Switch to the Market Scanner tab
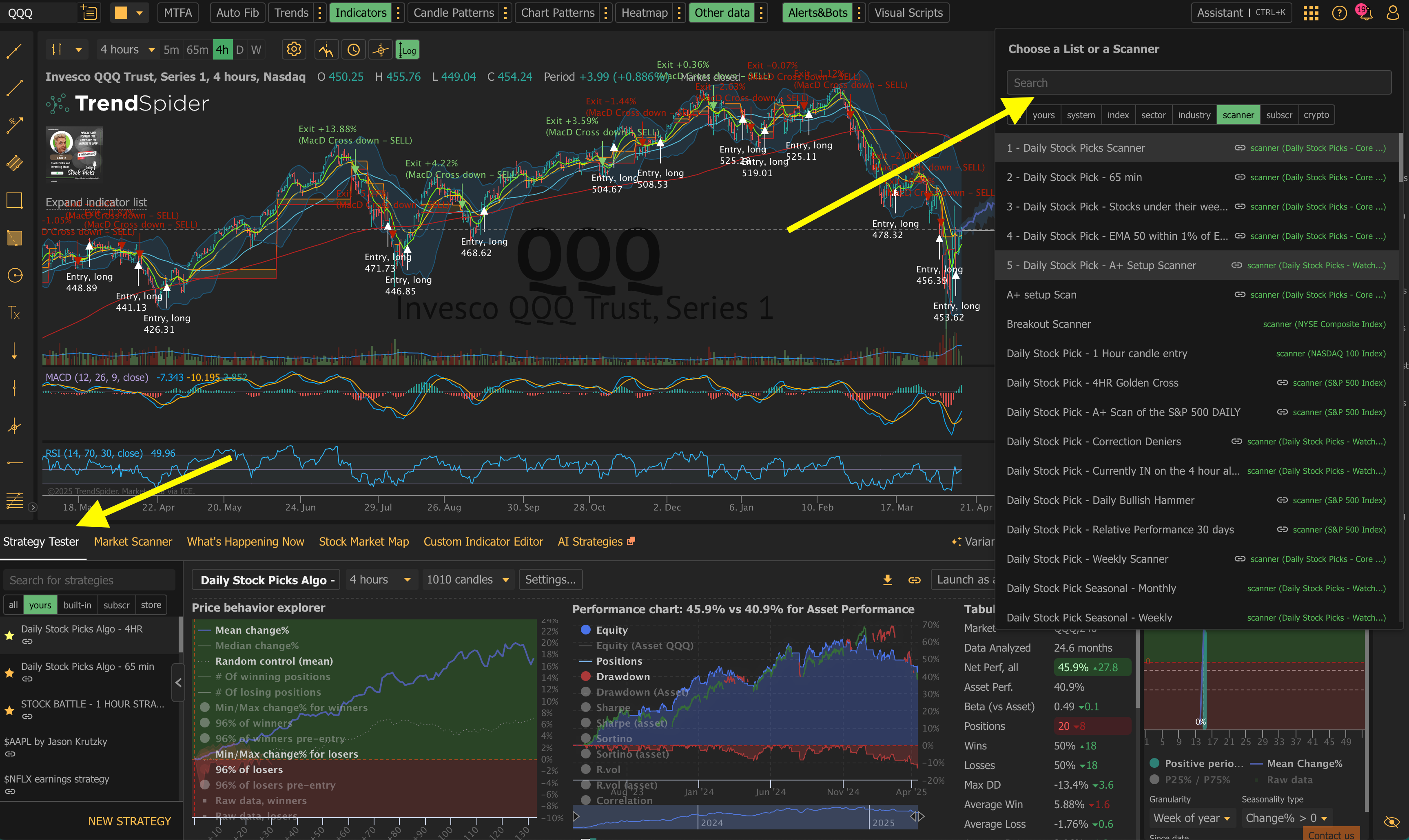The image size is (1409, 840). click(133, 542)
